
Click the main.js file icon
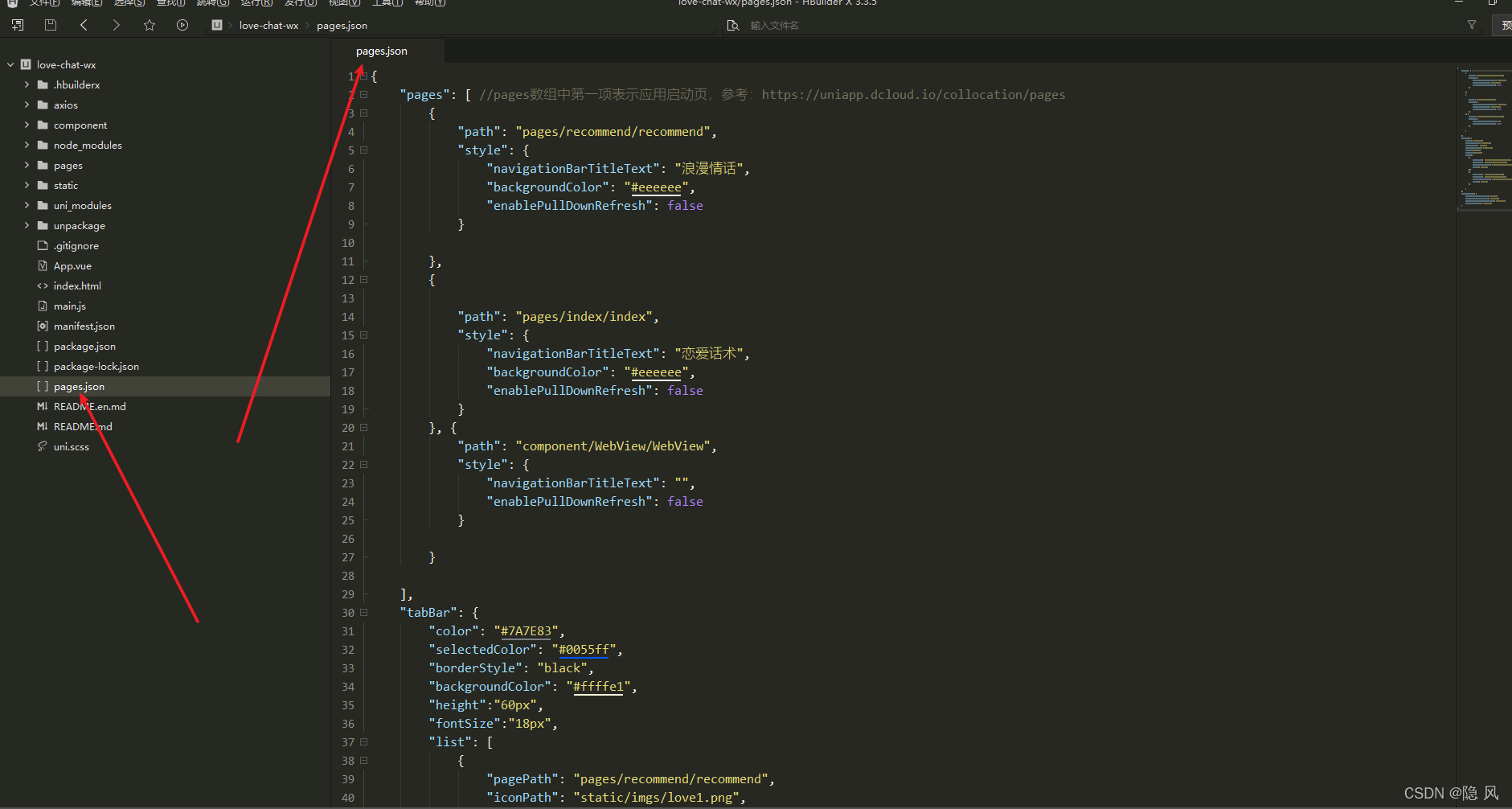tap(43, 306)
